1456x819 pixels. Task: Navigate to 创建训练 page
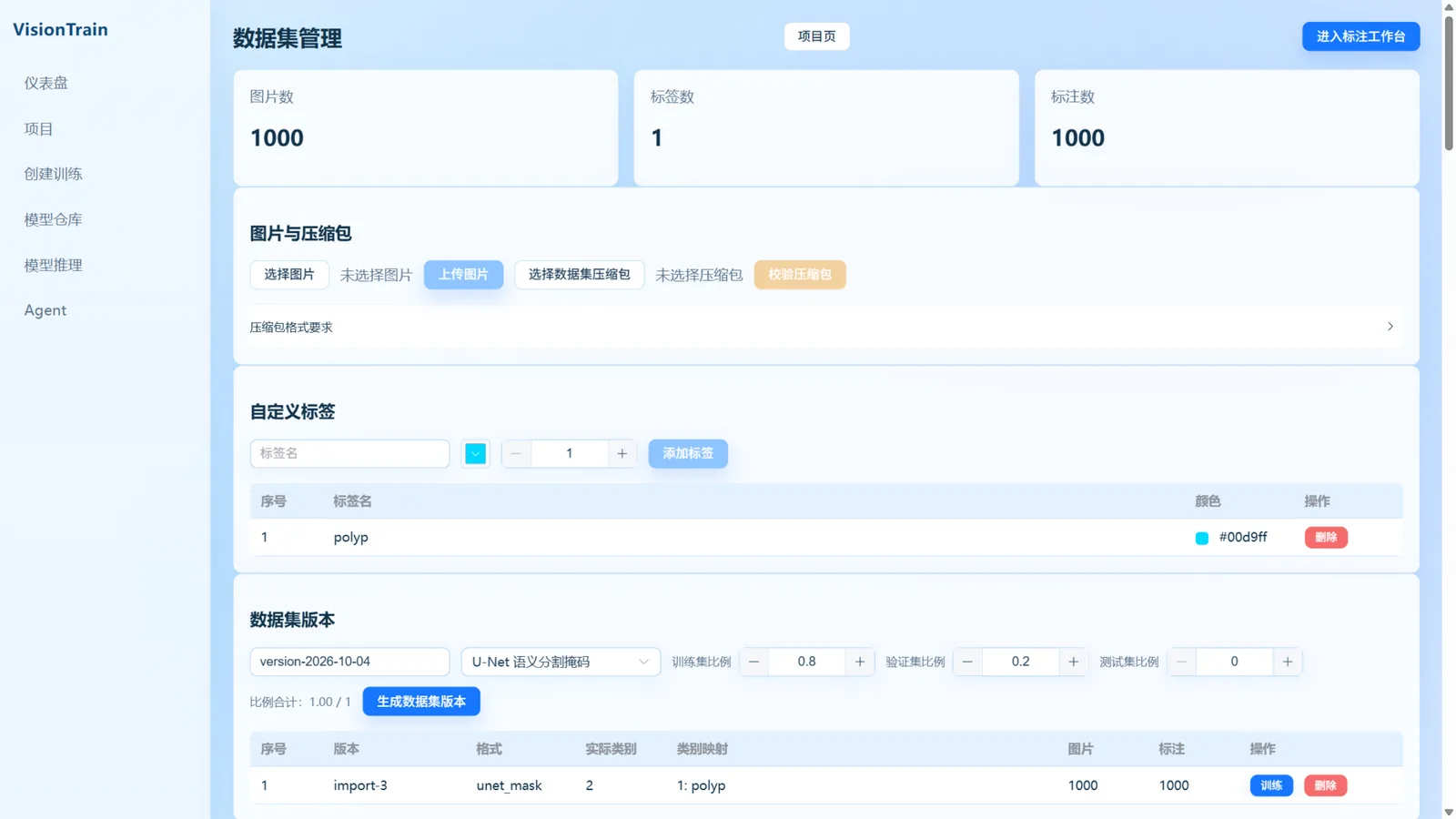pyautogui.click(x=53, y=174)
